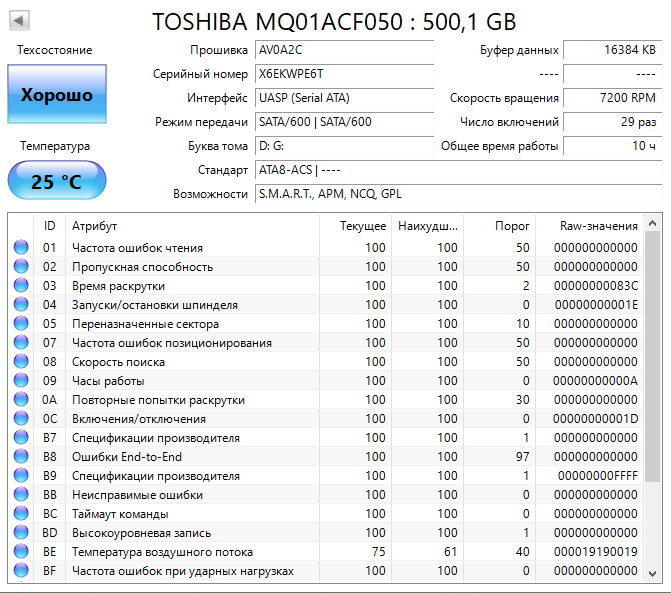Click the disk title TOSHIBA MQ01ACF050 : 500,1 GB
Viewport: 671px width, 593px height.
coord(334,21)
